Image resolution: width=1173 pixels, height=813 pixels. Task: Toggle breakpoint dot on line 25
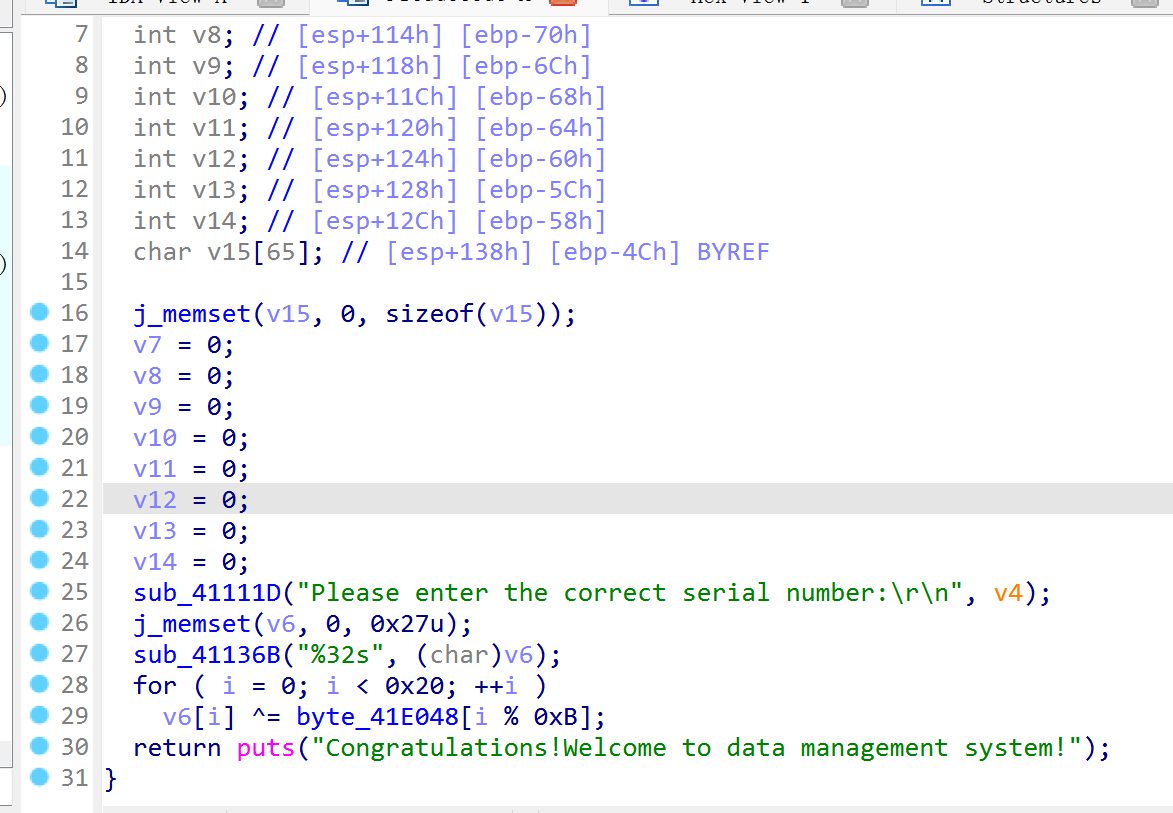[x=40, y=592]
